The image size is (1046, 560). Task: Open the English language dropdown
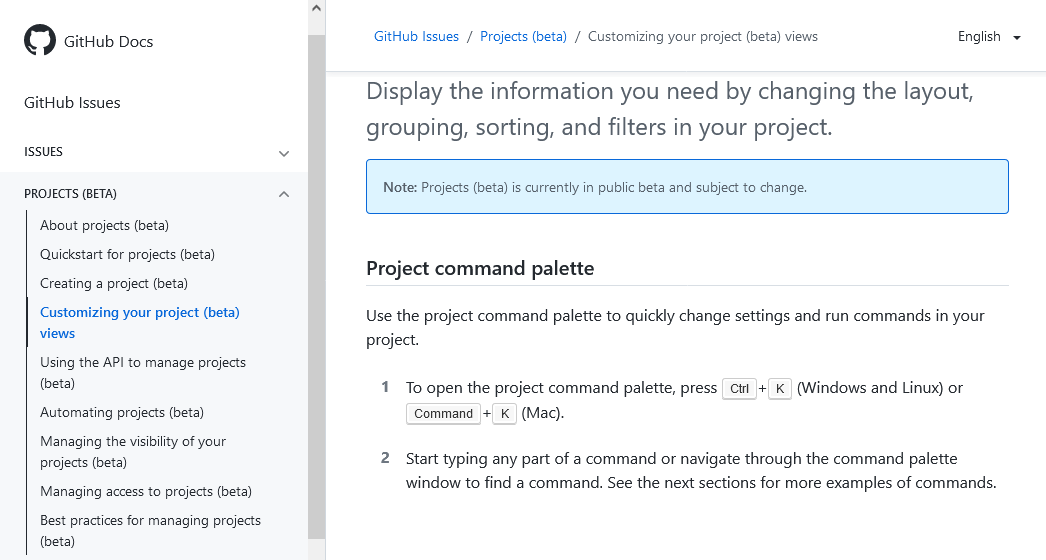pyautogui.click(x=989, y=37)
